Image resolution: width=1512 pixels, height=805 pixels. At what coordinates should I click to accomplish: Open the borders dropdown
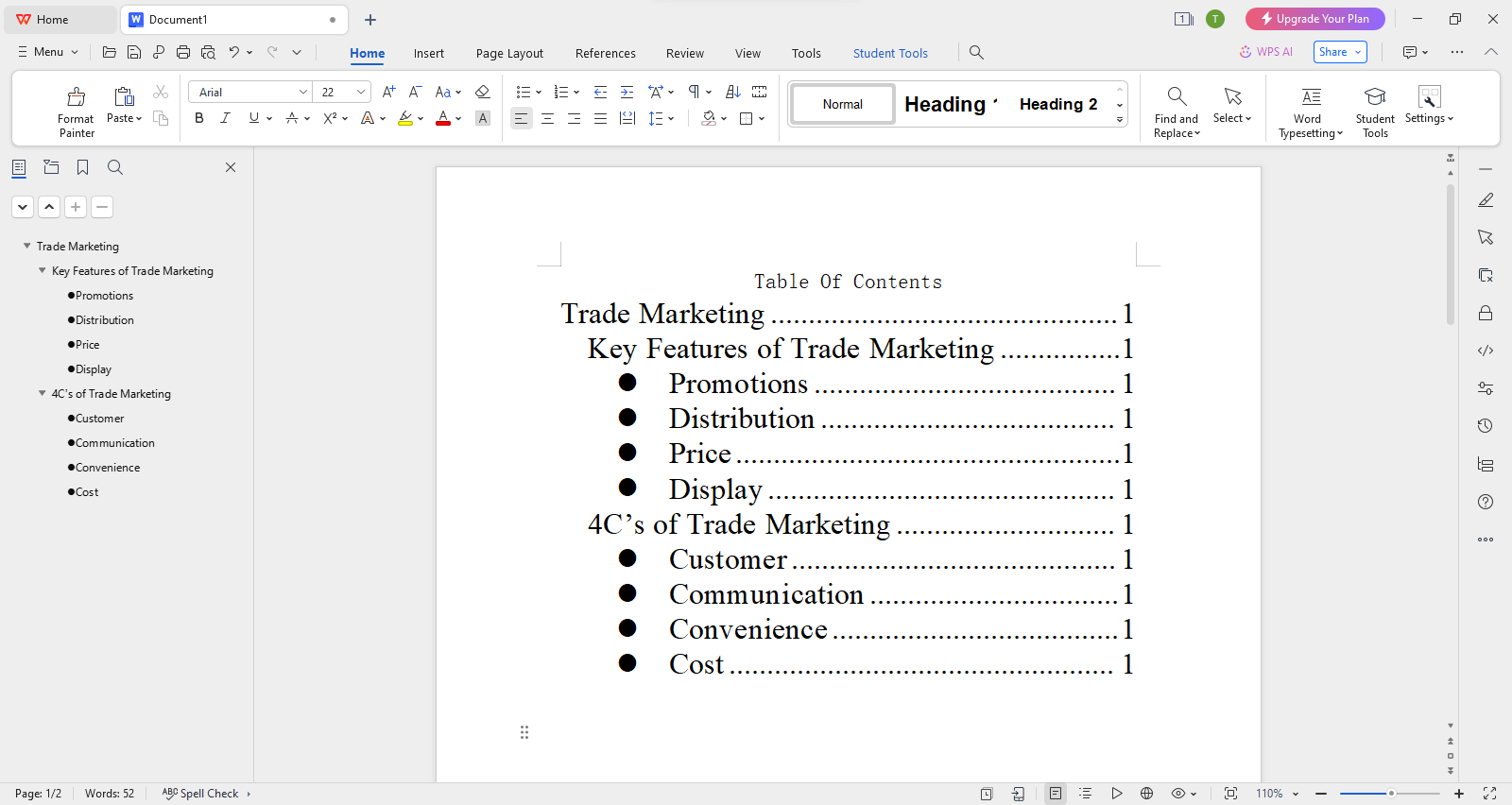point(761,118)
